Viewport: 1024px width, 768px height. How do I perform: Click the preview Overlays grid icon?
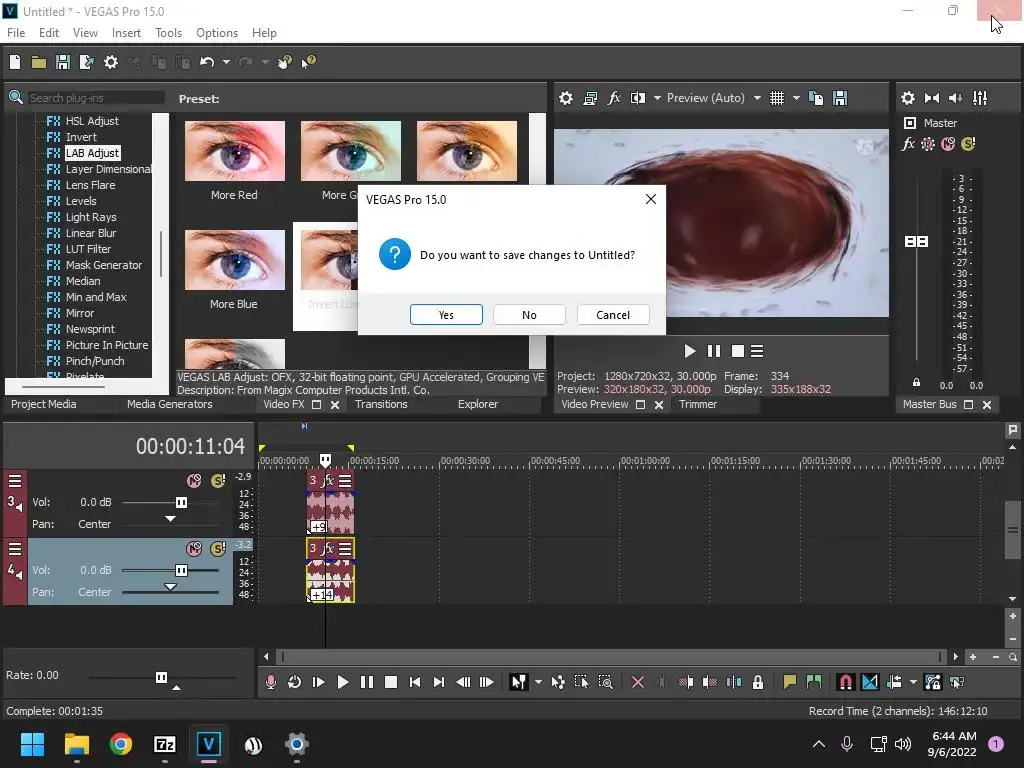click(776, 98)
